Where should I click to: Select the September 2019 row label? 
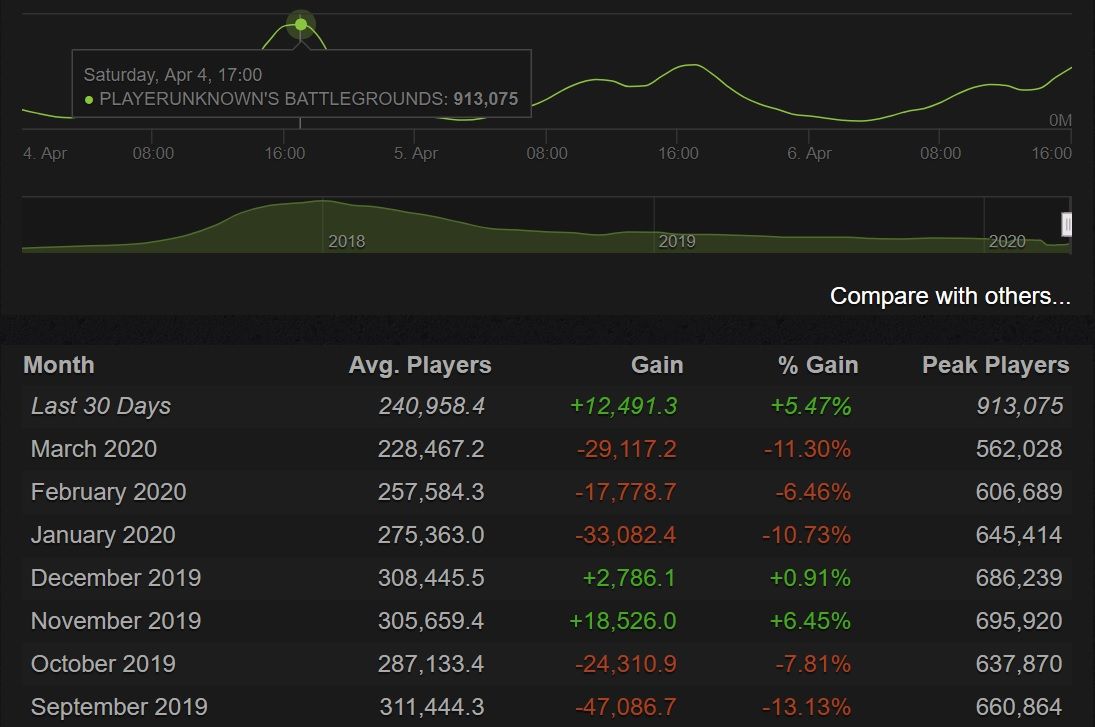(119, 707)
